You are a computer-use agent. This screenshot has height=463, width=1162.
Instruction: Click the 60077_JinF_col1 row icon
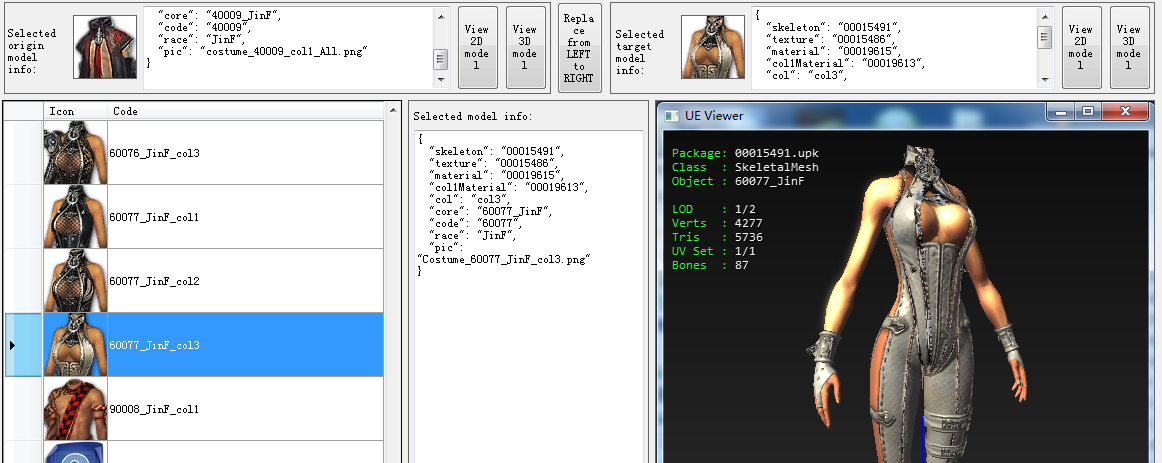pyautogui.click(x=76, y=216)
